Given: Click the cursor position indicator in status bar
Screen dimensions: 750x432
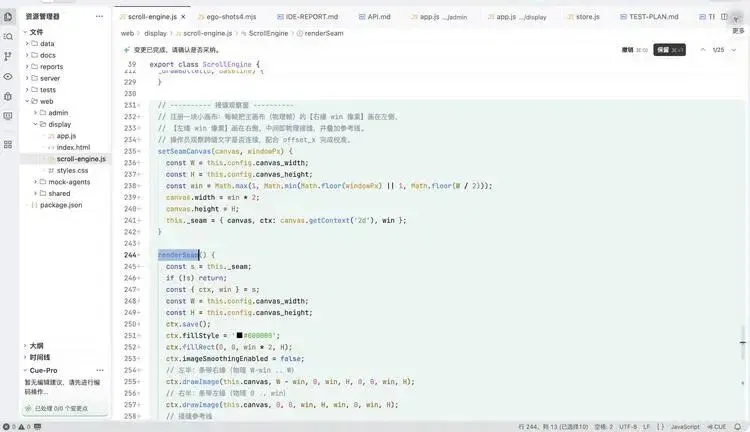Looking at the screenshot, I should tap(553, 427).
